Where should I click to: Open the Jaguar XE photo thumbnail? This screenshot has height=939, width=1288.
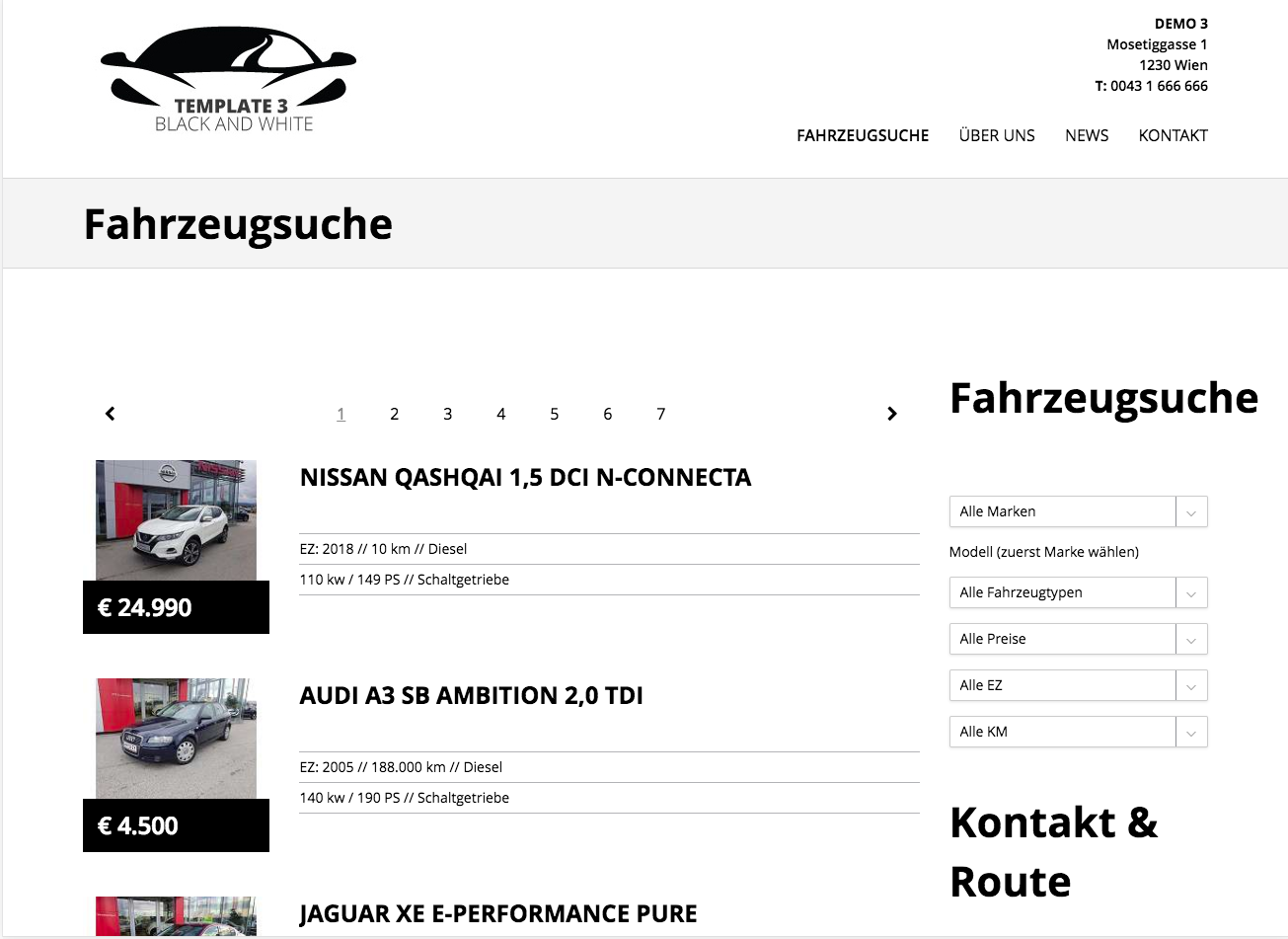tap(176, 916)
